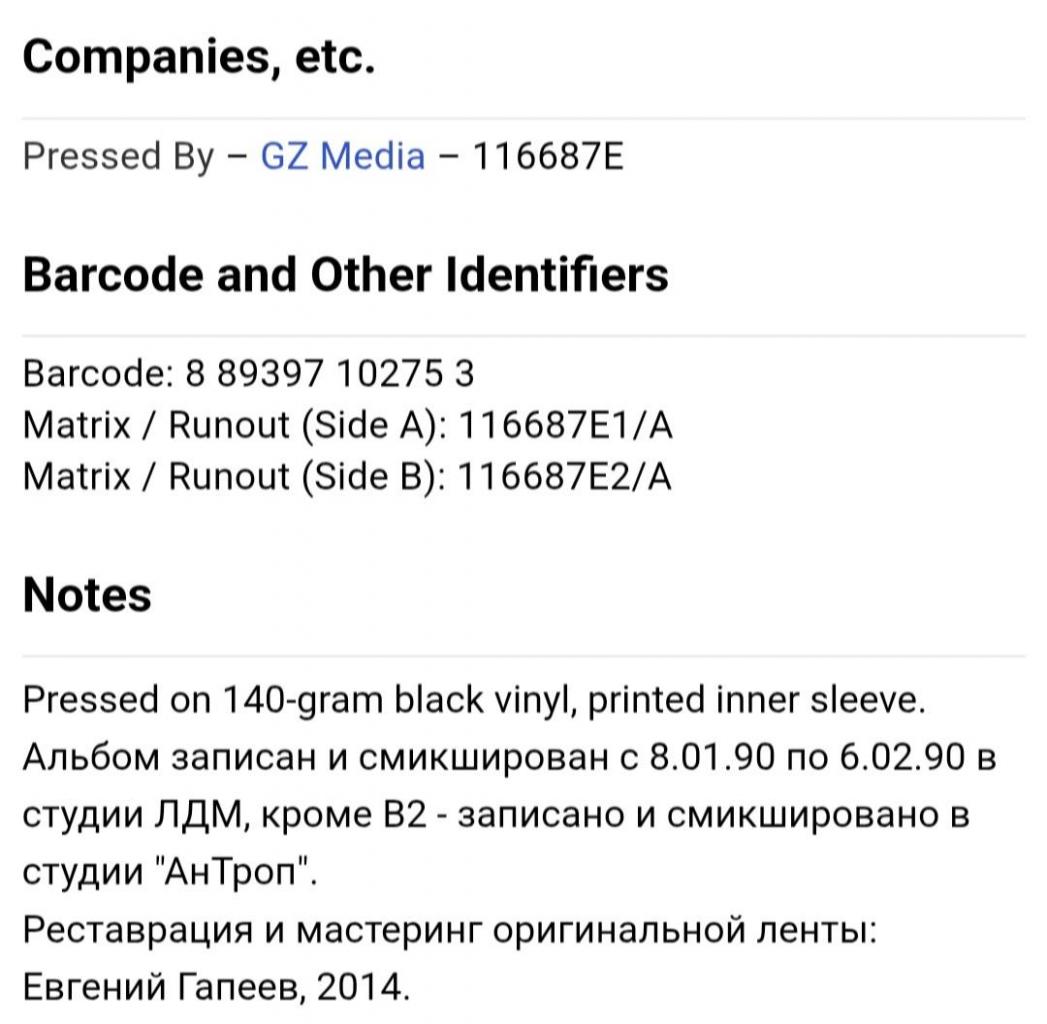Select the Side A runout value 116687E1/A
Screen dimensions: 1047x1024
pos(565,425)
